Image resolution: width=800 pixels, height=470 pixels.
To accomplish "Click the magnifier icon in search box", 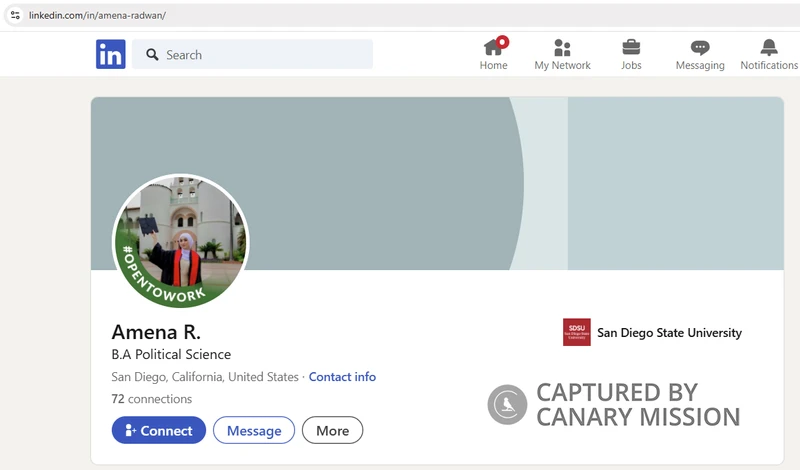I will [x=152, y=54].
